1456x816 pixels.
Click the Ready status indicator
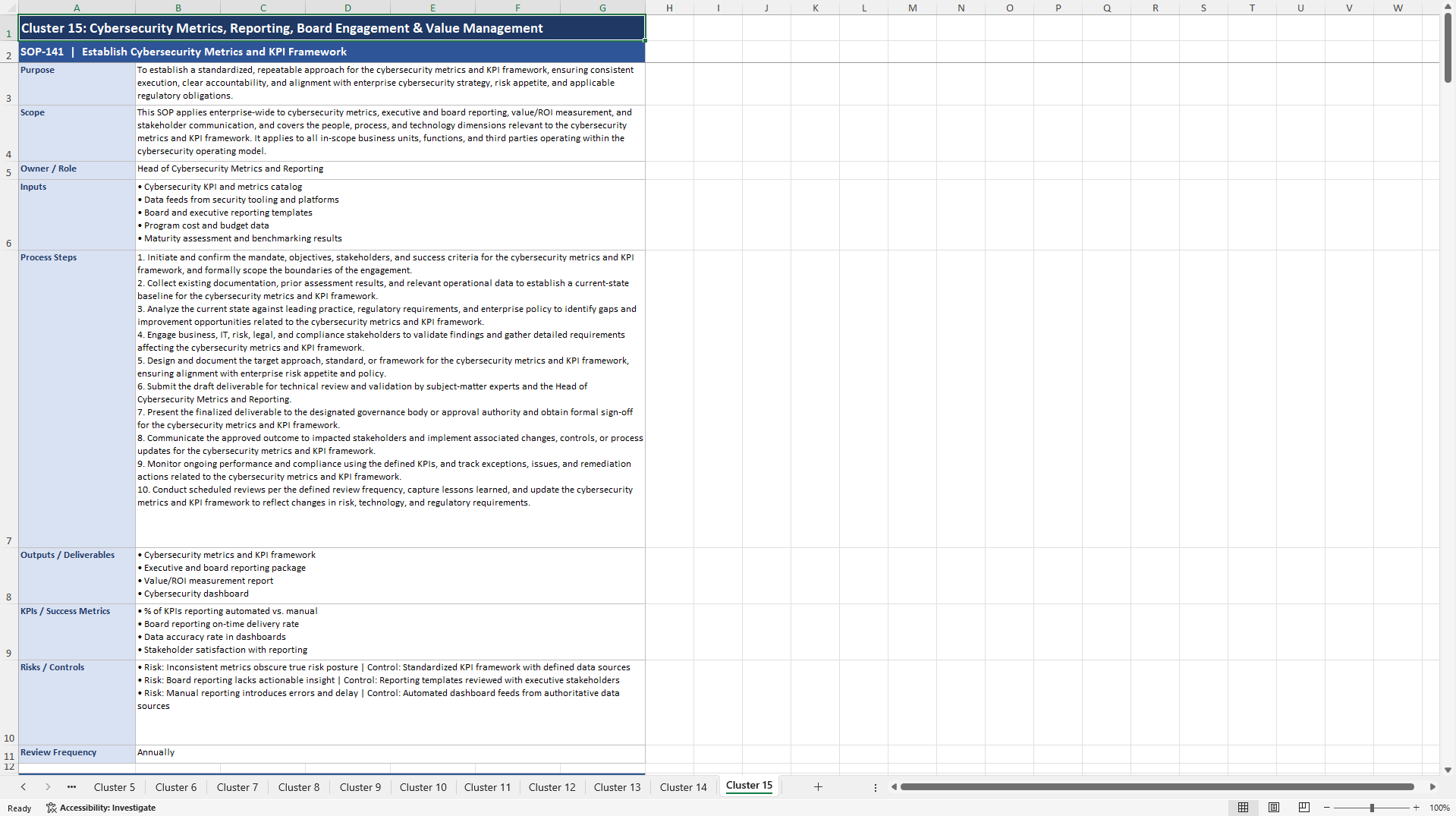(20, 808)
